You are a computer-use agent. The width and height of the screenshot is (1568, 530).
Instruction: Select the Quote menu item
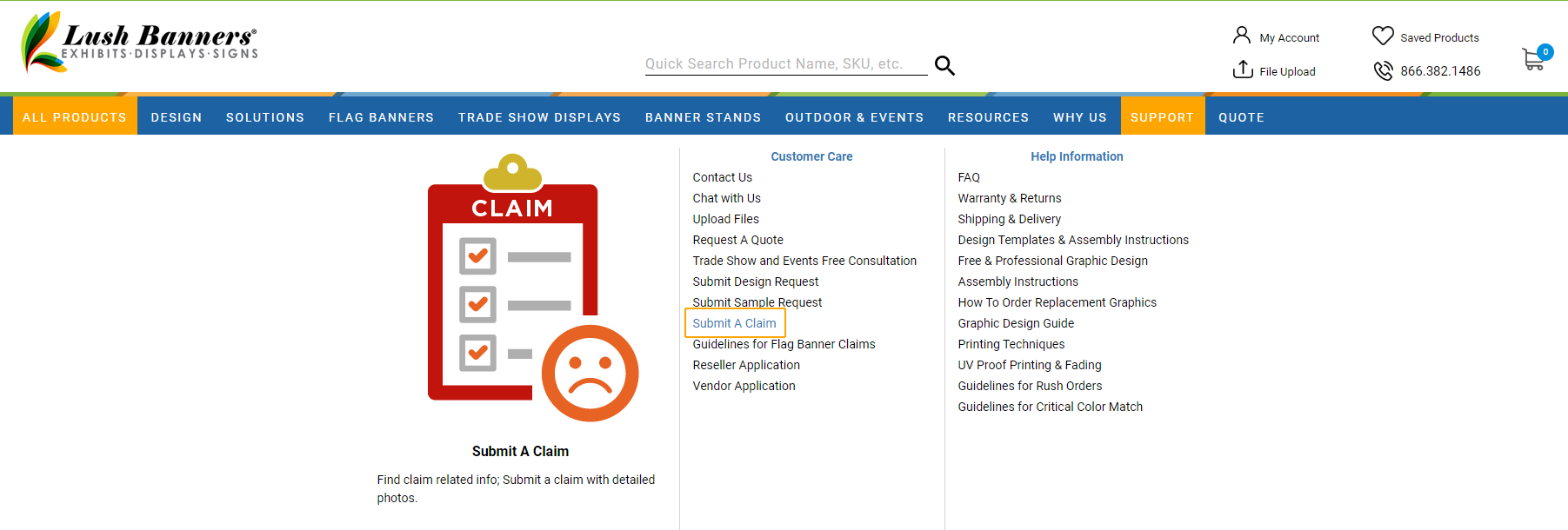pos(1241,117)
